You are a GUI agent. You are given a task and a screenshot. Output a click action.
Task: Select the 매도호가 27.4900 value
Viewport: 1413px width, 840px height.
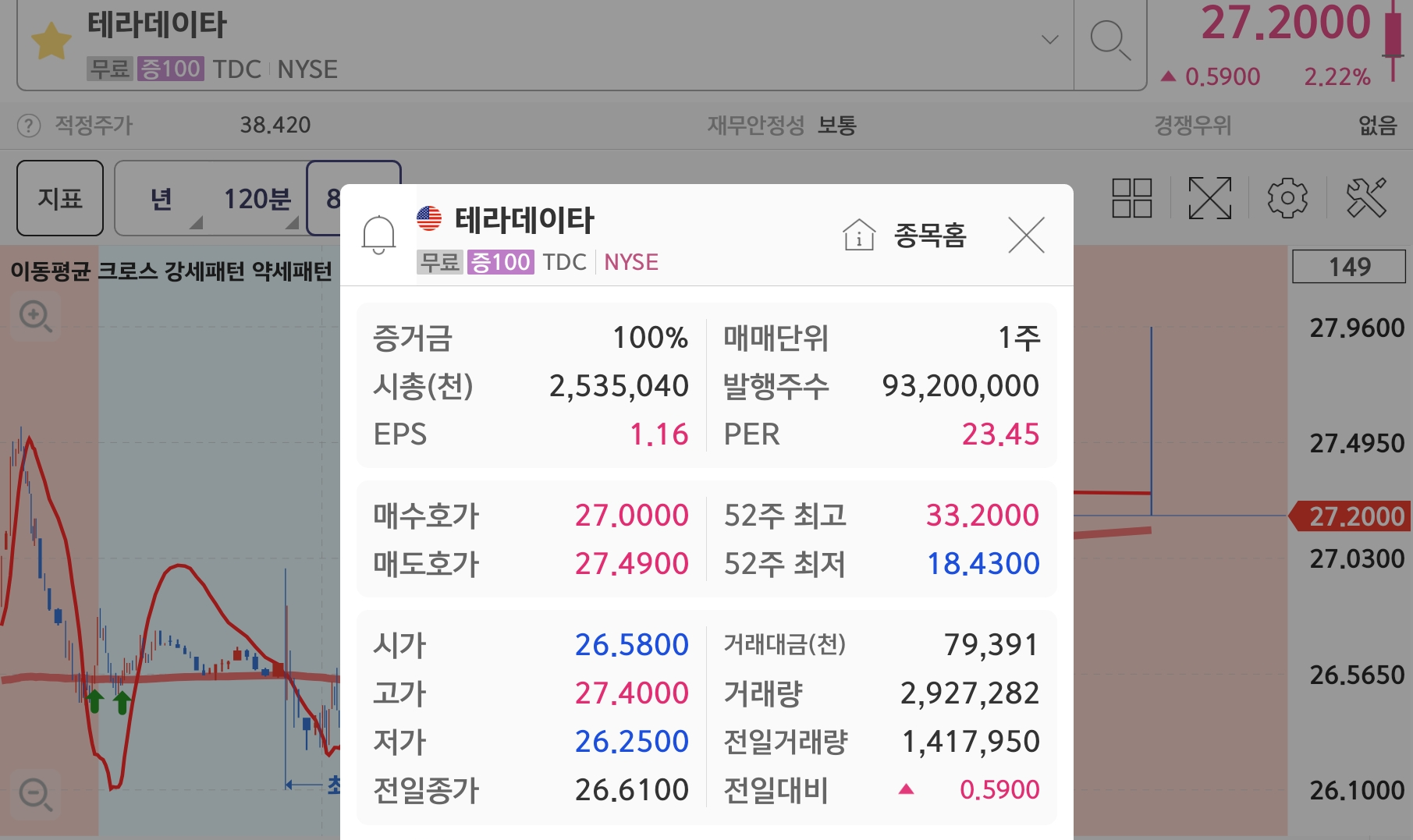coord(632,564)
